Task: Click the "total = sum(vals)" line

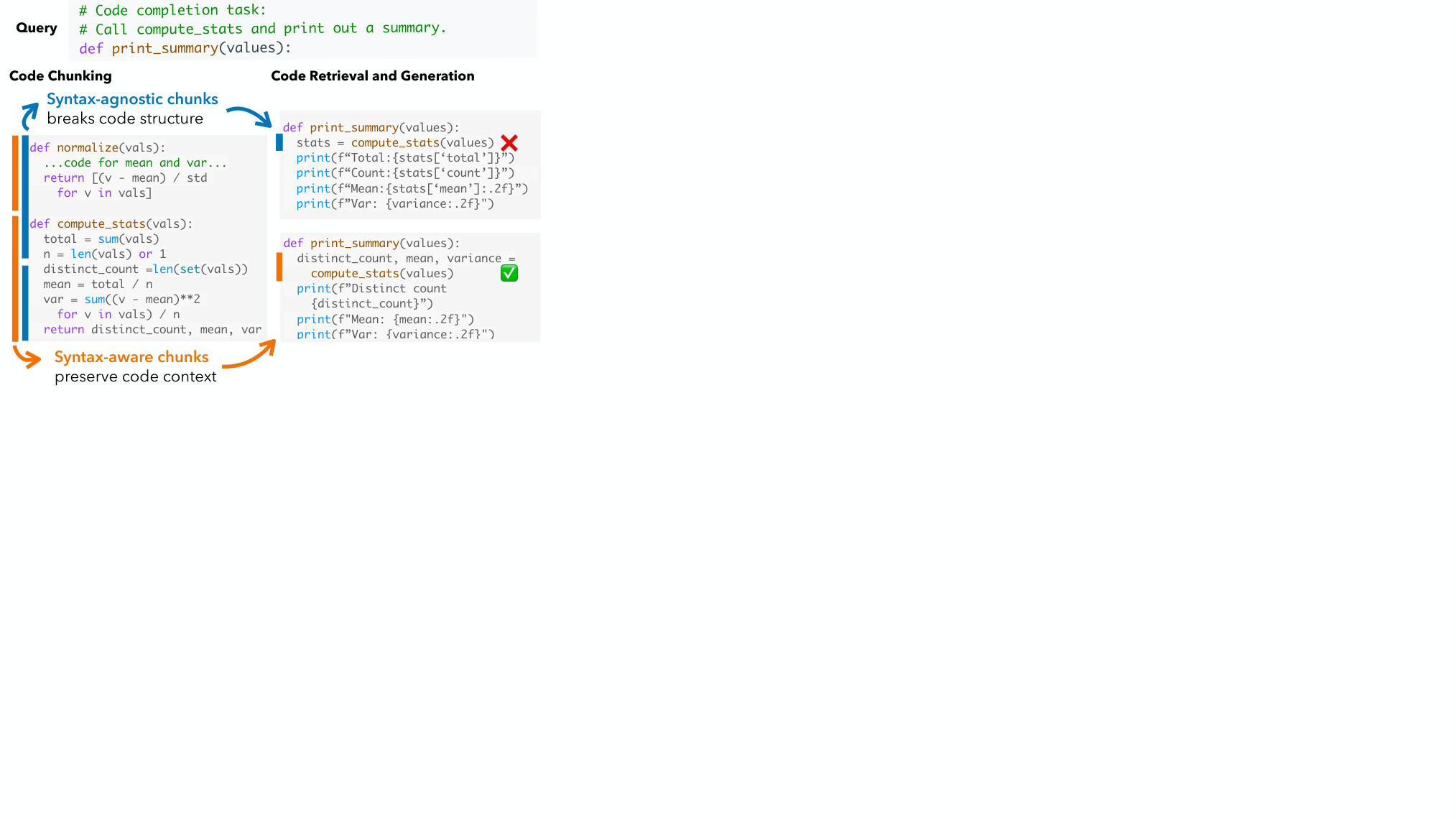Action: (x=101, y=239)
